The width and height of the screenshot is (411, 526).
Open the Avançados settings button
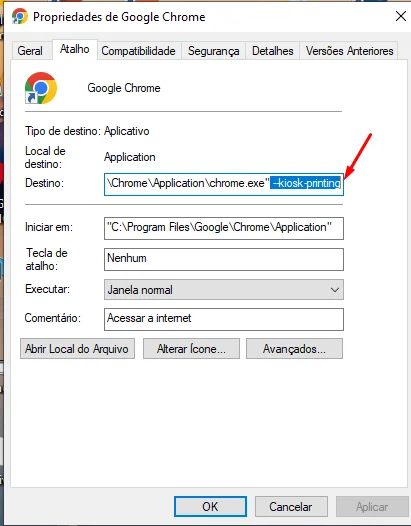coord(294,349)
